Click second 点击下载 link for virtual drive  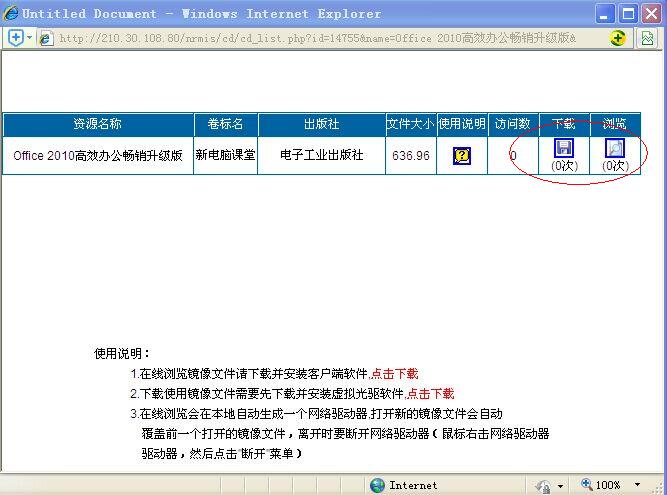coord(431,394)
